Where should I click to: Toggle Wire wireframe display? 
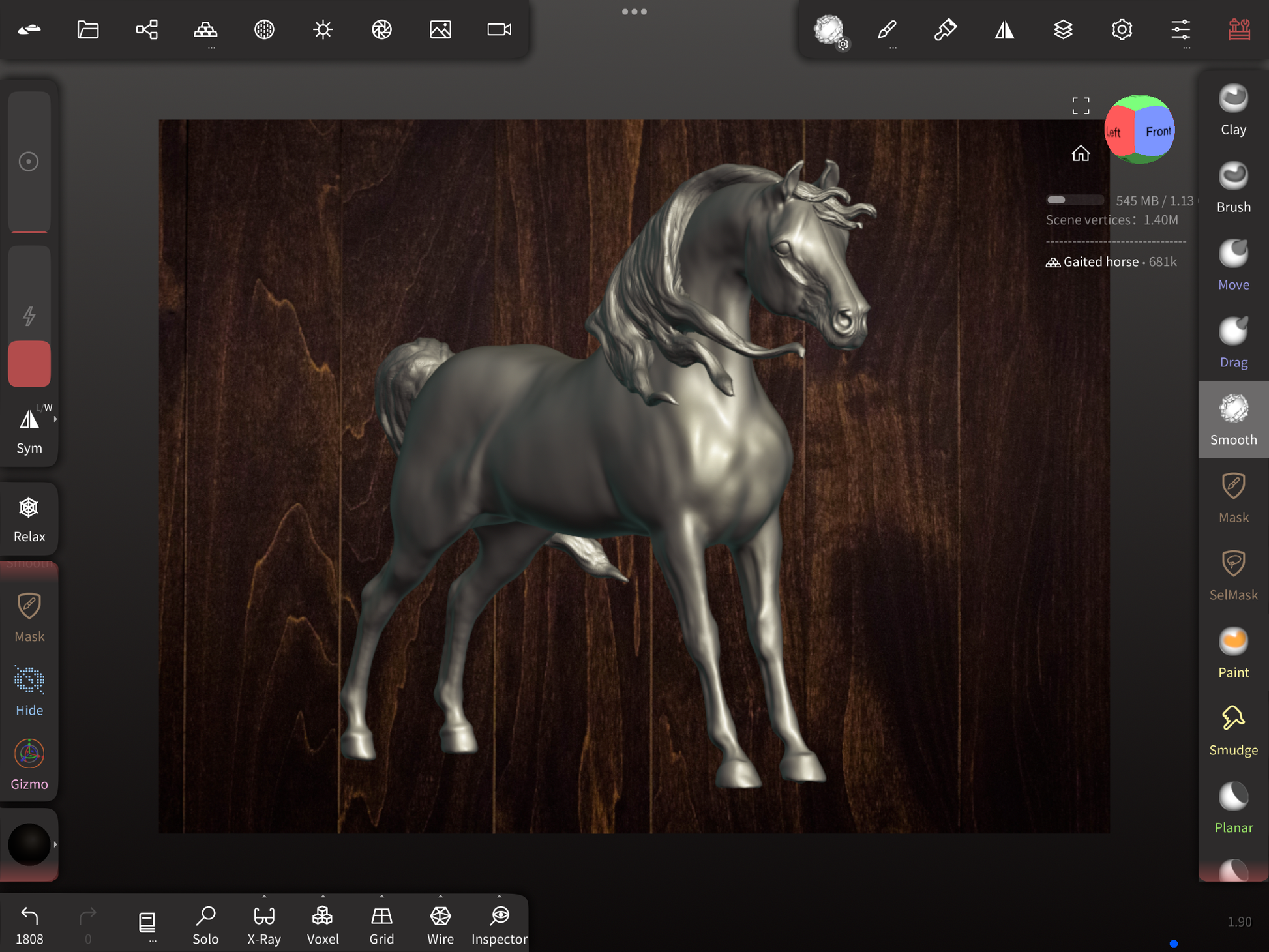tap(440, 924)
